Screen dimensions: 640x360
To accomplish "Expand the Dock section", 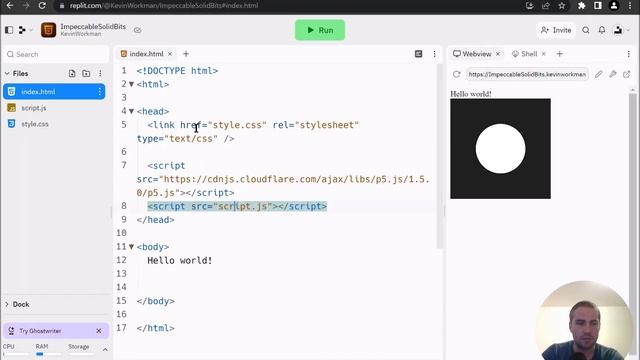I will point(7,304).
